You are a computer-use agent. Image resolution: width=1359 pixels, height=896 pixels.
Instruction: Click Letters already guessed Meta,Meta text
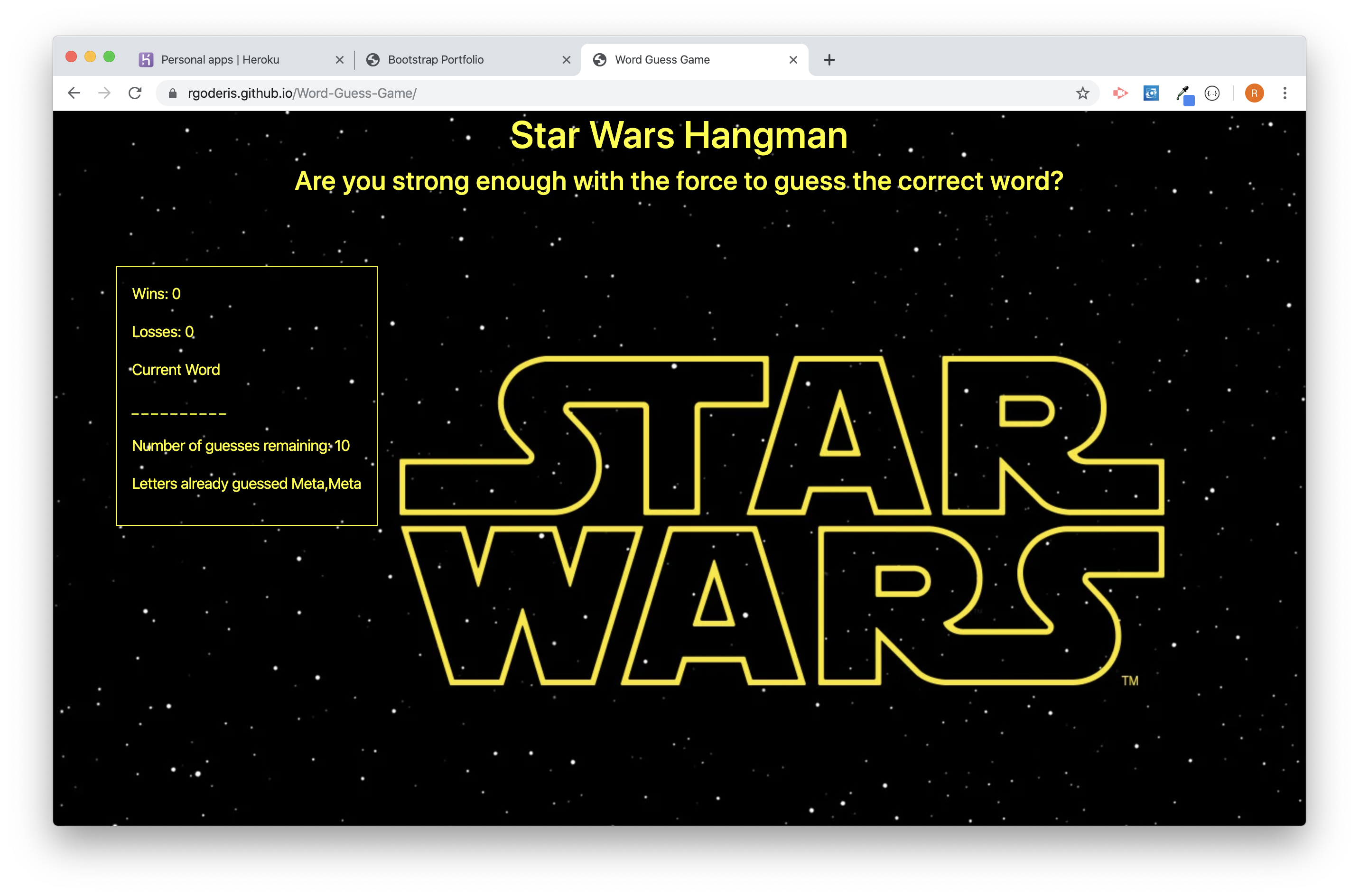click(x=246, y=484)
